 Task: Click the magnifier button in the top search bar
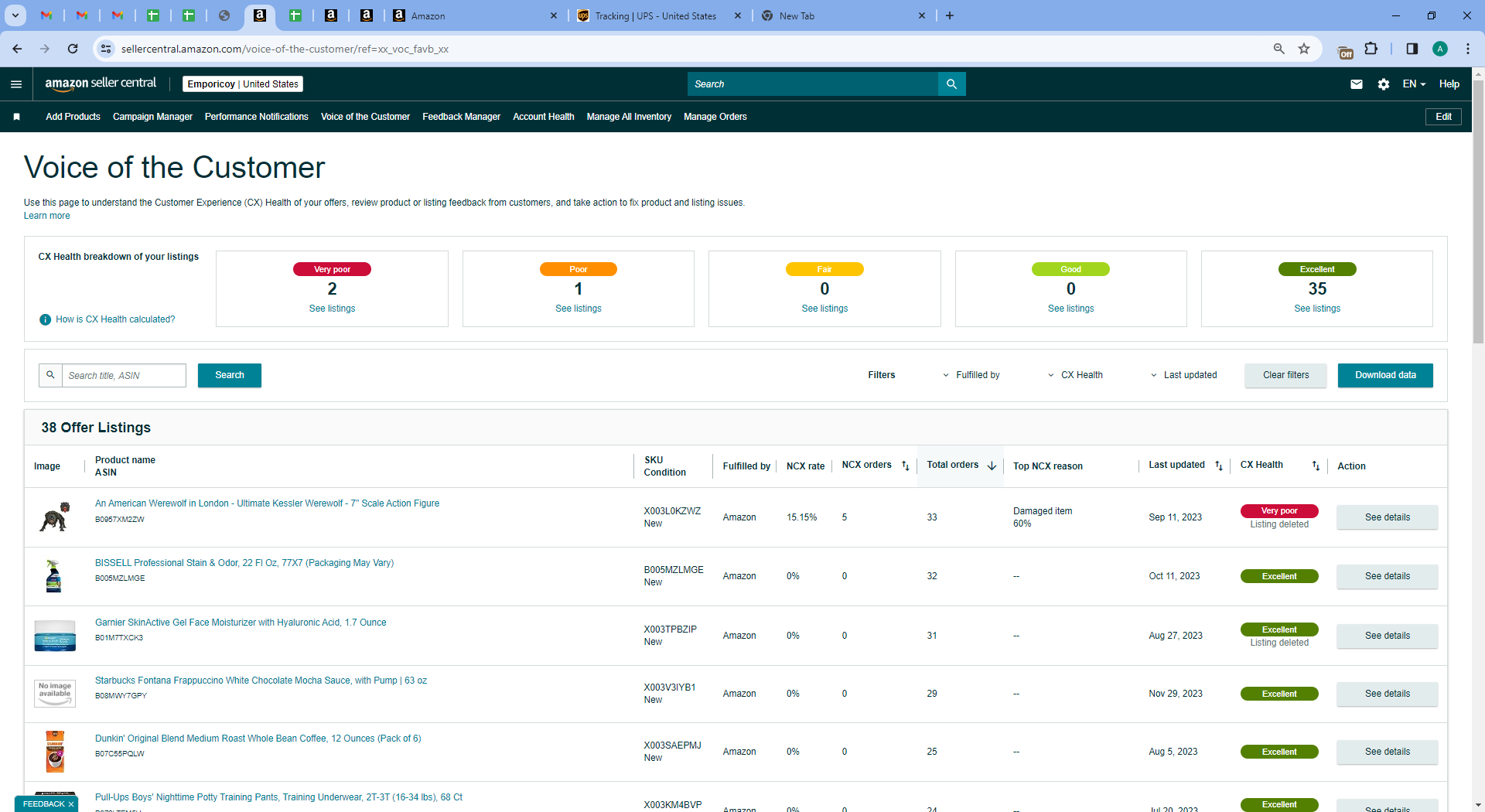952,84
